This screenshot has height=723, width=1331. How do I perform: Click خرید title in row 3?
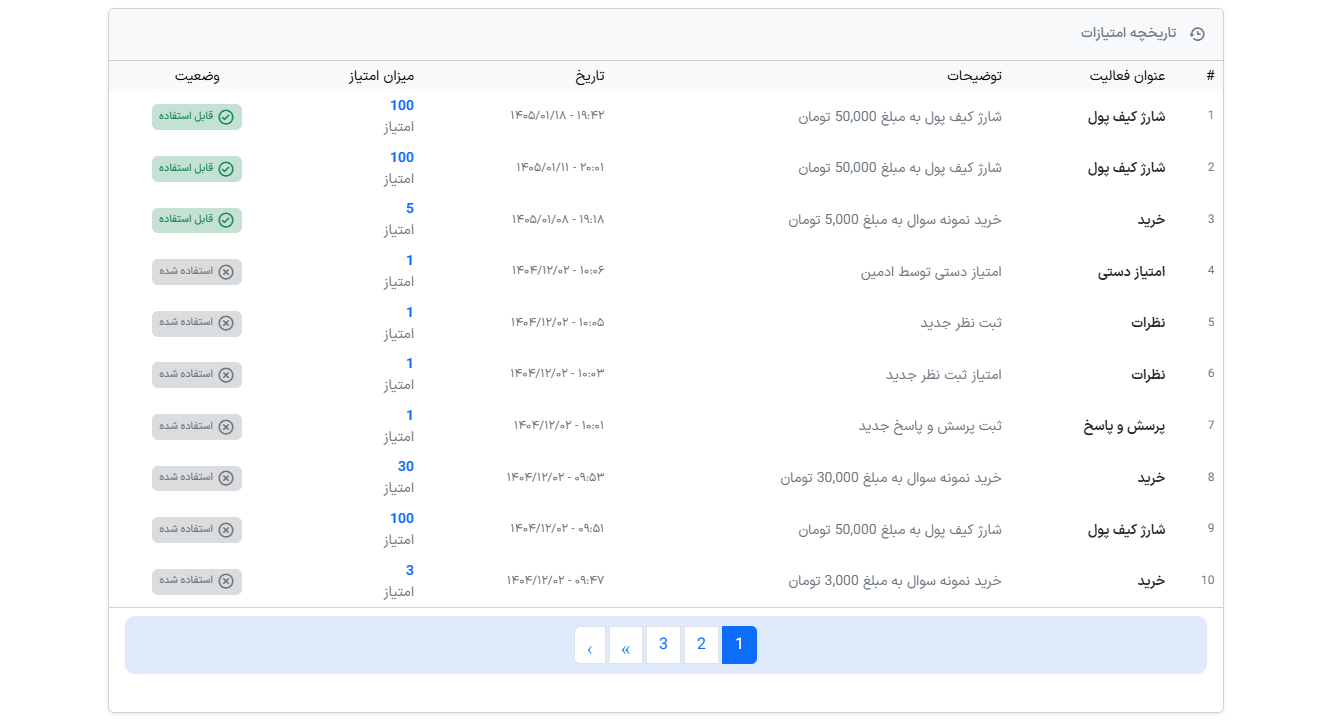pyautogui.click(x=1151, y=220)
